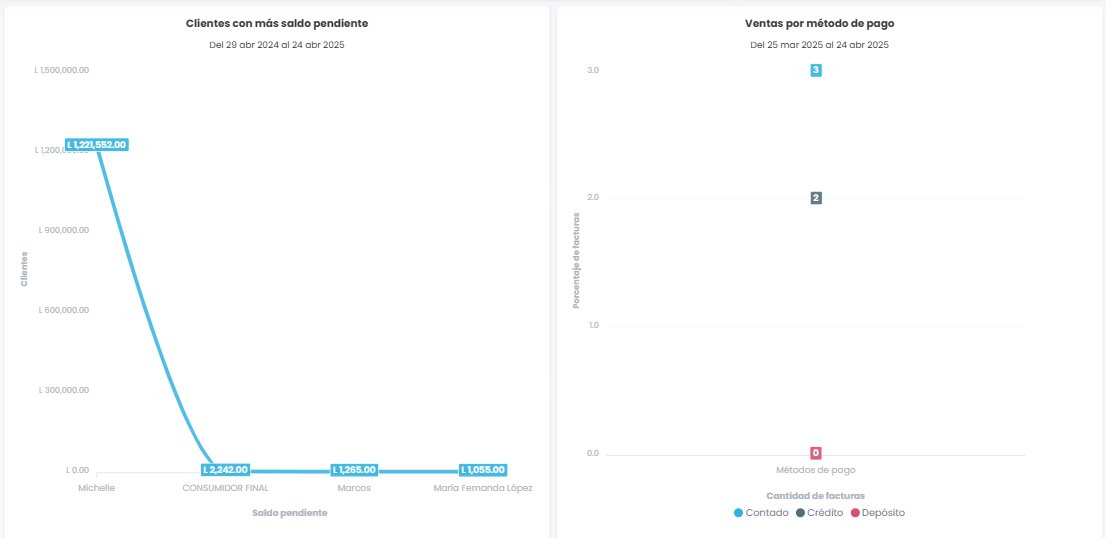This screenshot has height=538, width=1106.
Task: Click the blue data label showing 3
Action: point(816,70)
